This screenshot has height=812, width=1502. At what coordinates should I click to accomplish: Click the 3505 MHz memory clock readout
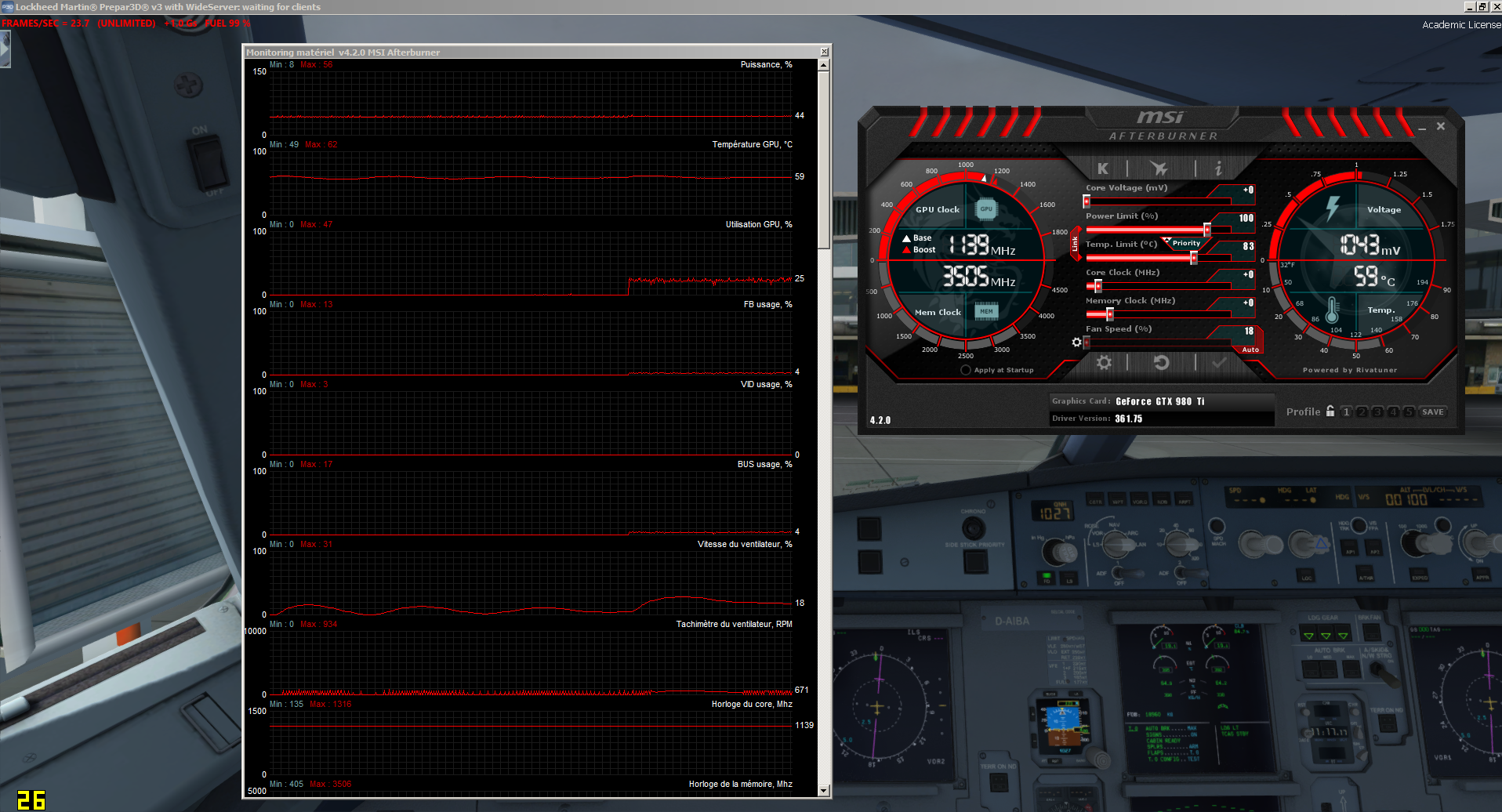click(x=978, y=277)
